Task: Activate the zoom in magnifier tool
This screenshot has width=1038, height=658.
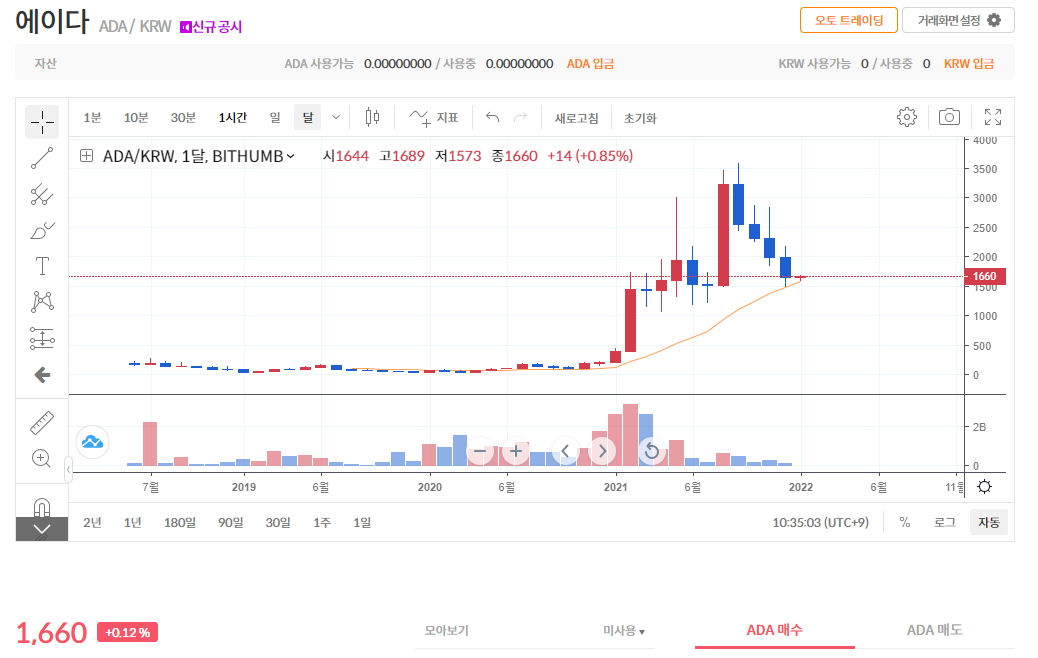Action: 42,459
